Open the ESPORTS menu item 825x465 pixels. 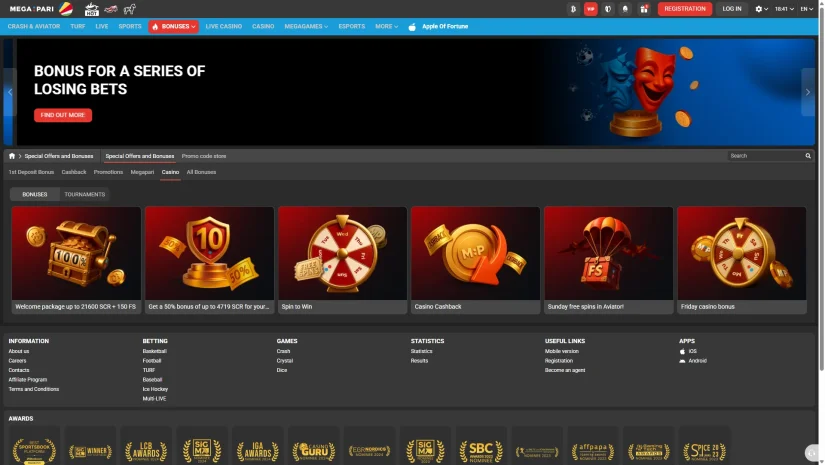351,26
